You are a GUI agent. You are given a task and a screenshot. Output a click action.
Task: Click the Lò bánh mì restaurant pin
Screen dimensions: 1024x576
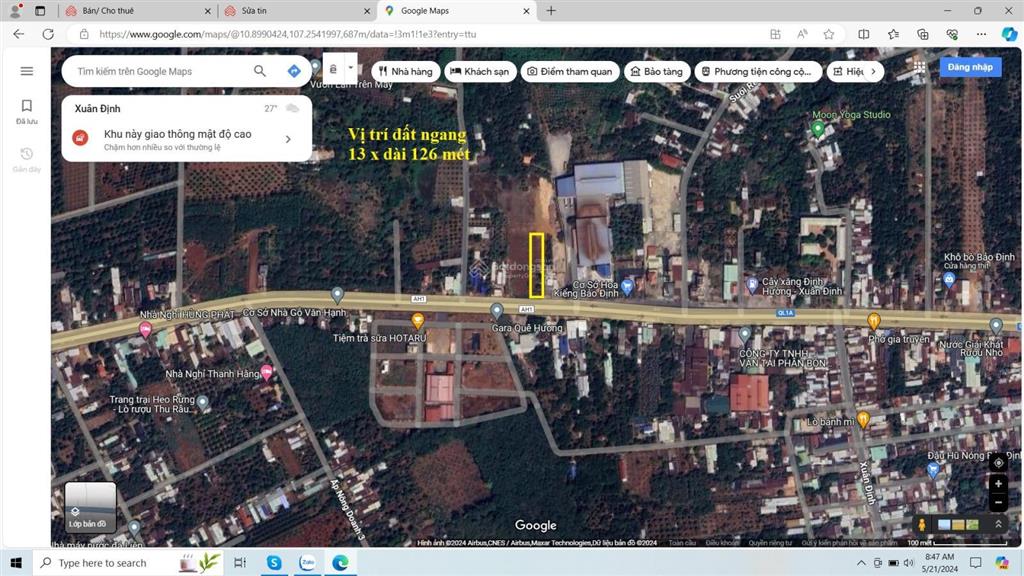tap(863, 419)
